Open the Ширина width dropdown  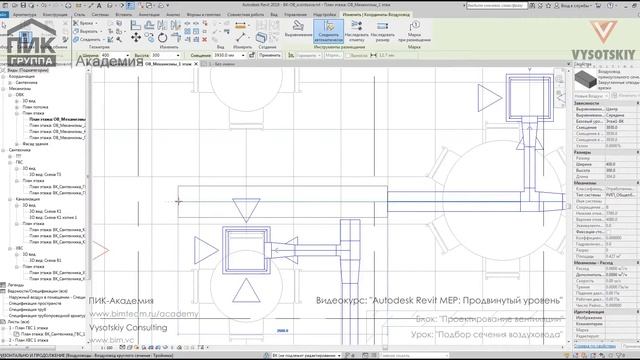point(127,55)
